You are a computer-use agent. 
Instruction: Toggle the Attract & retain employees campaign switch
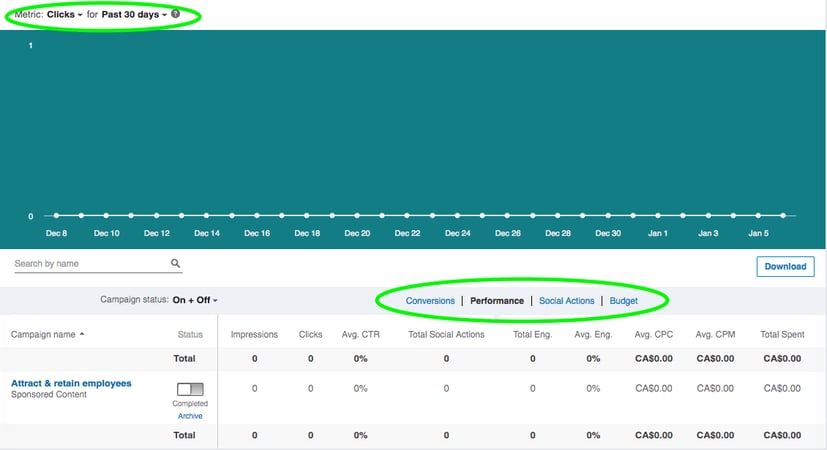click(190, 389)
